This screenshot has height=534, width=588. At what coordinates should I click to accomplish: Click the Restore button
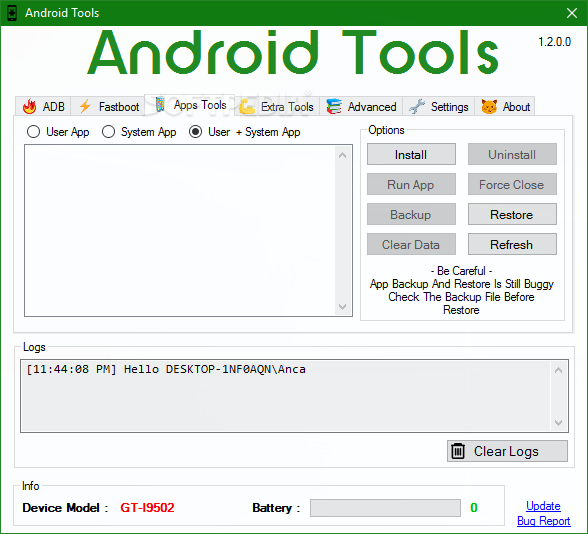(x=512, y=214)
